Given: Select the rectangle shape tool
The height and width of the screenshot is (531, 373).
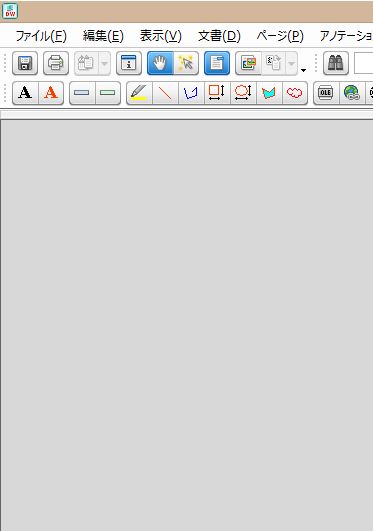Looking at the screenshot, I should point(217,92).
